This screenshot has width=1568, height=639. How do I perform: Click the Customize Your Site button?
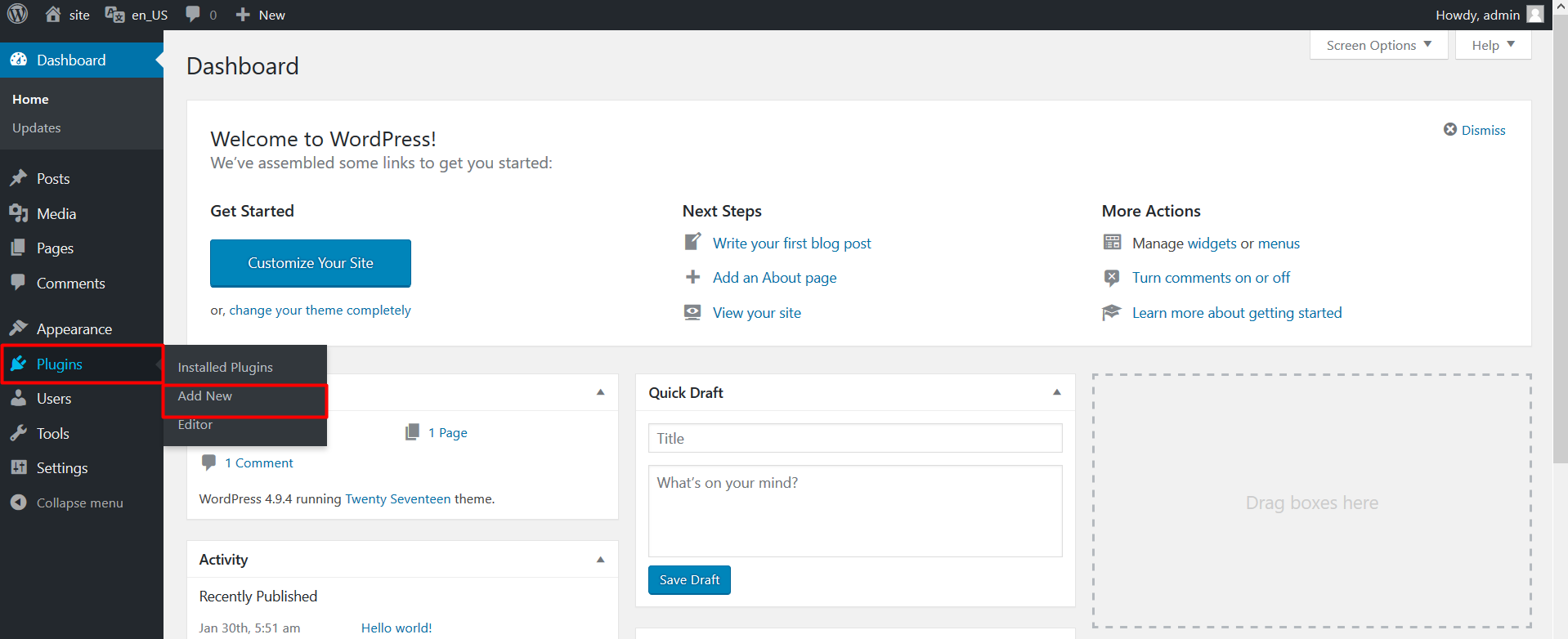[311, 263]
